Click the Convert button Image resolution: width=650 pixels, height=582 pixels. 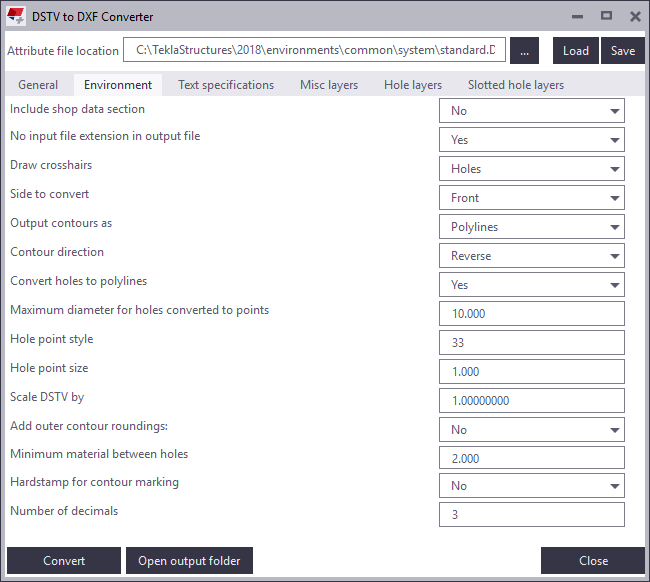(64, 561)
